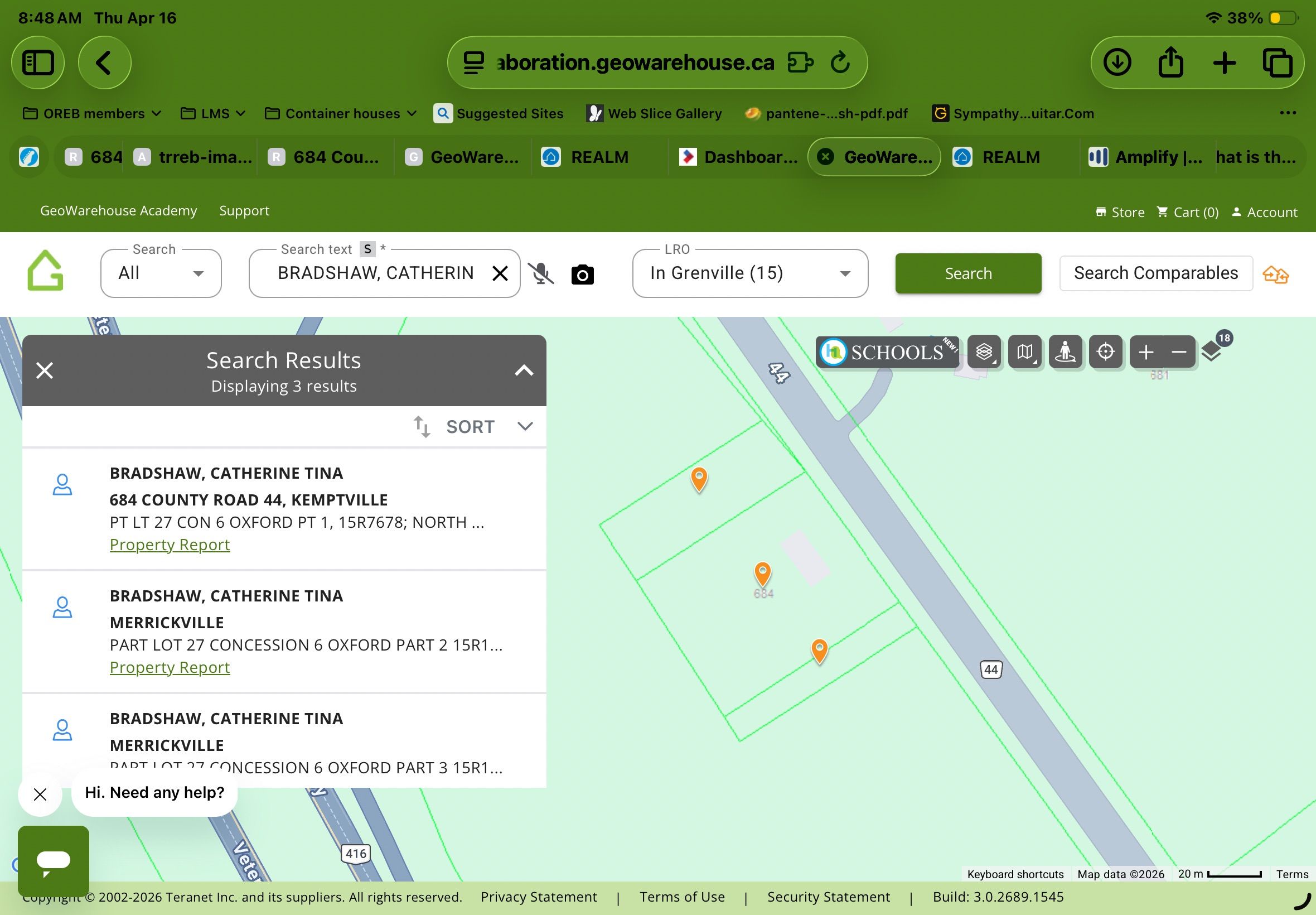Open Property Report for 684 County Road 44
This screenshot has width=1316, height=915.
tap(170, 545)
